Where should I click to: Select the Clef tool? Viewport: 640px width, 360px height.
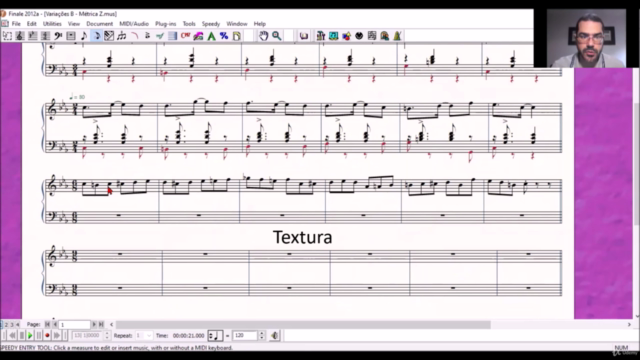(58, 36)
